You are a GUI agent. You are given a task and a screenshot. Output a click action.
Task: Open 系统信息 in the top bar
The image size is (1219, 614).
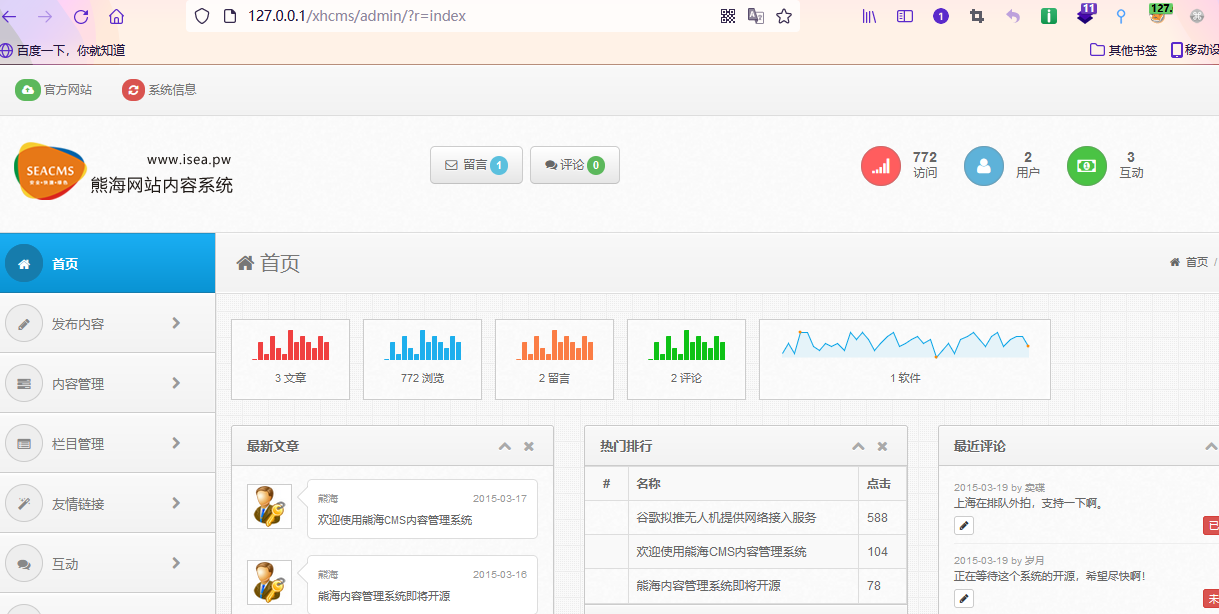160,90
